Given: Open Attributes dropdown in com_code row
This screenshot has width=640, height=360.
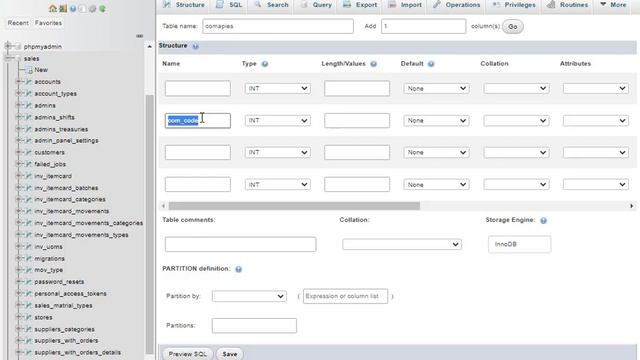Looking at the screenshot, I should tap(595, 120).
